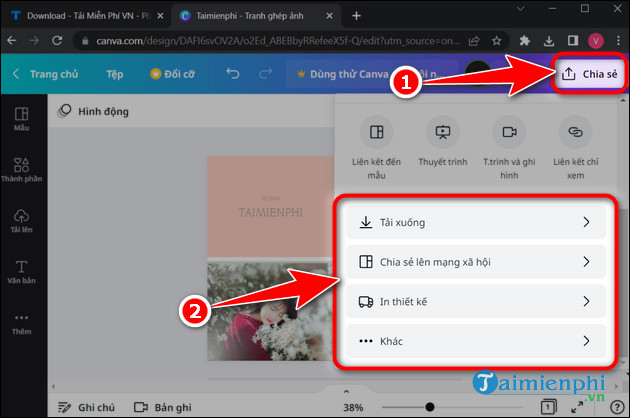
Task: Open Chia sẻ lên mạng xã hội
Action: click(x=476, y=262)
